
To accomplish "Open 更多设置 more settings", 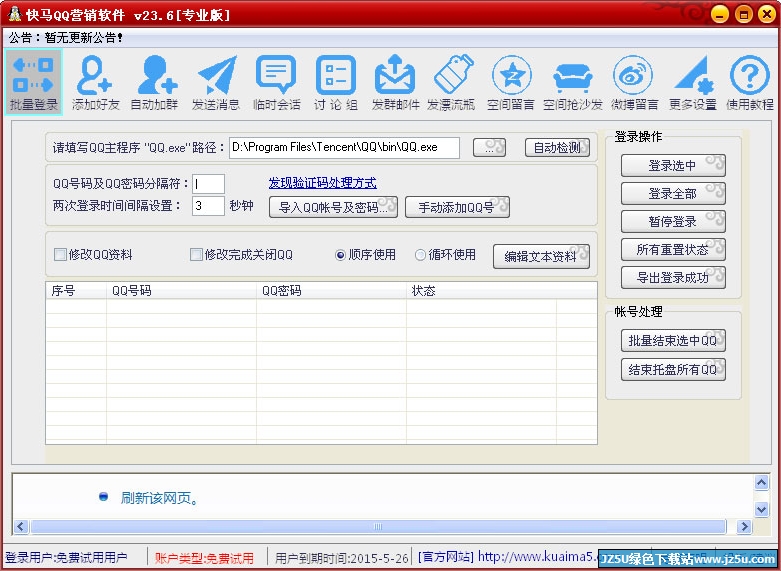I will tap(693, 82).
